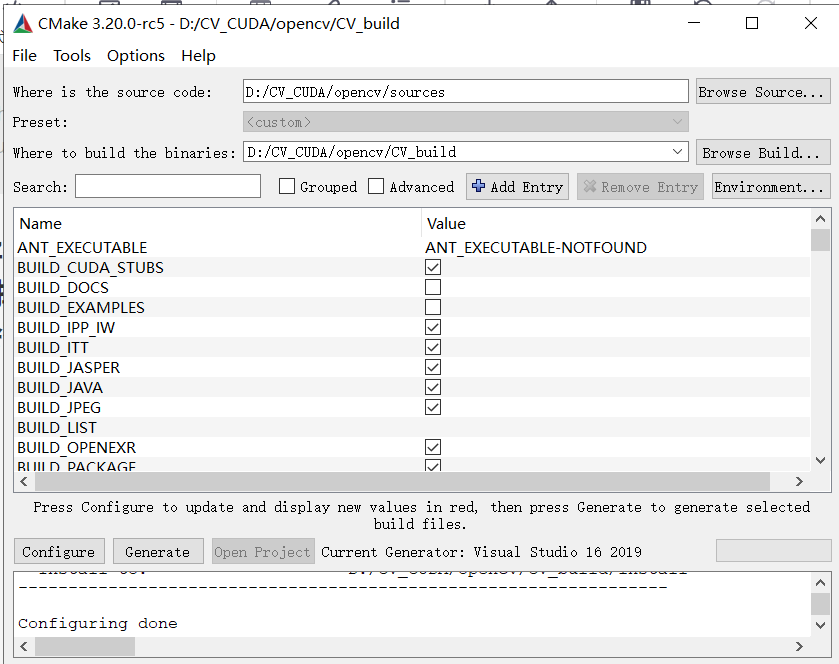Toggle the Grouped checkbox
The image size is (839, 664).
click(287, 186)
